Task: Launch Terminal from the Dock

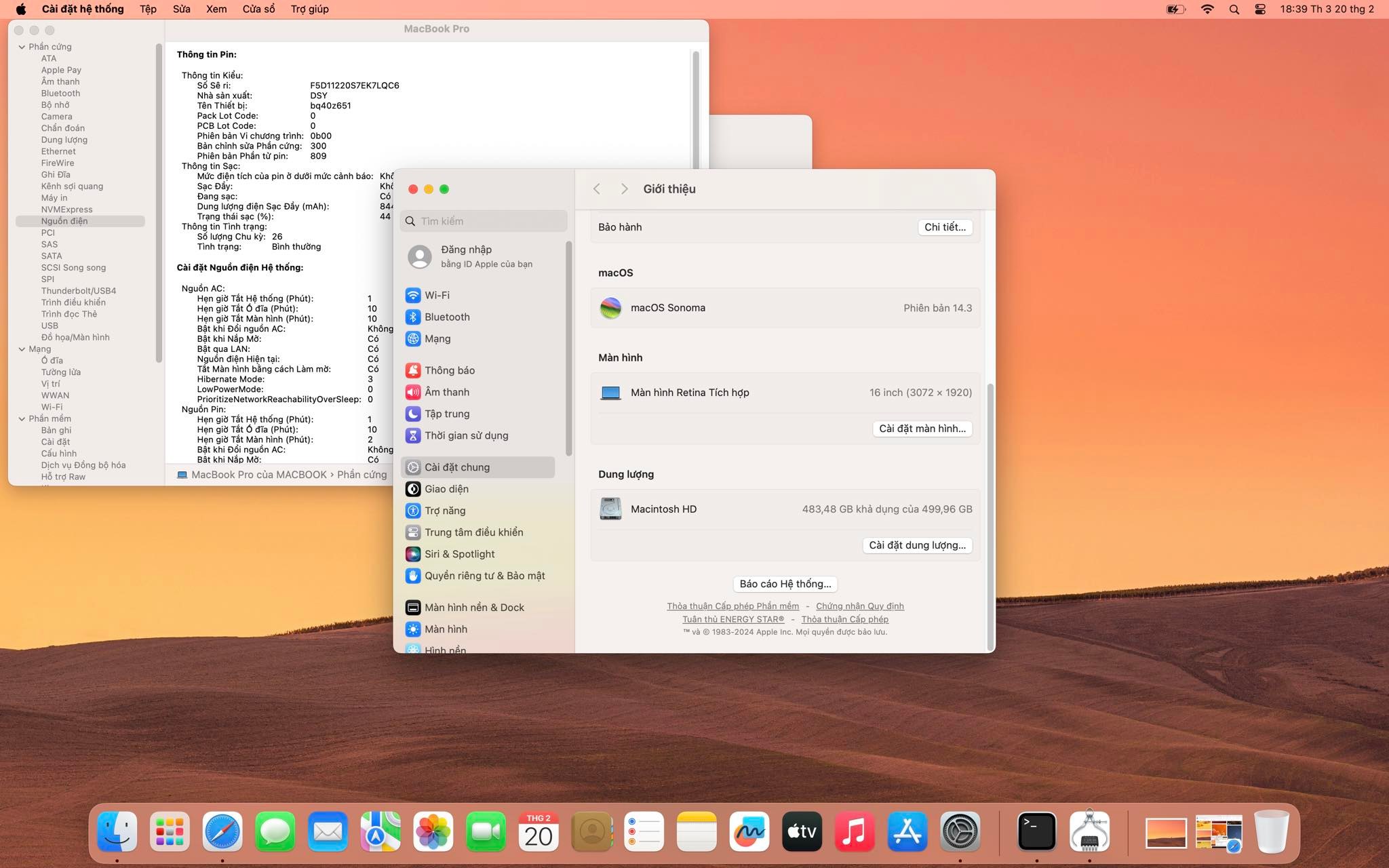Action: click(x=1036, y=831)
